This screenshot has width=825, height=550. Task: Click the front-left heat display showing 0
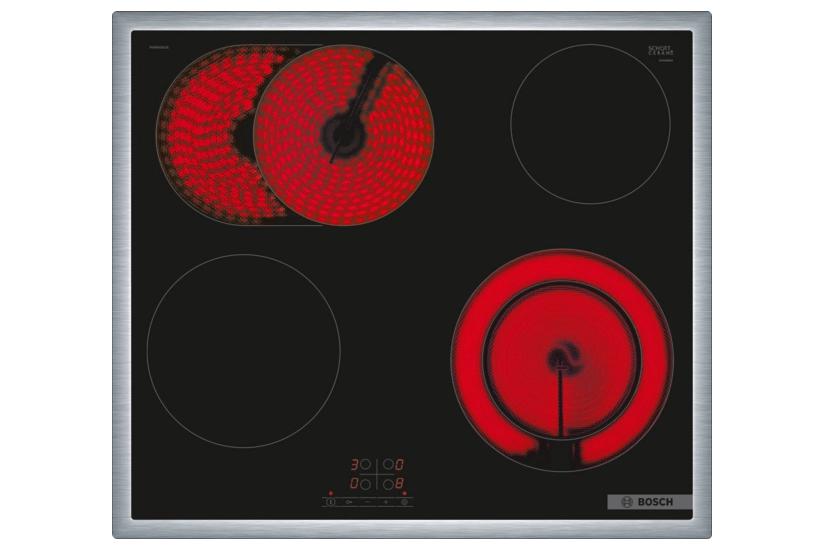[x=354, y=484]
